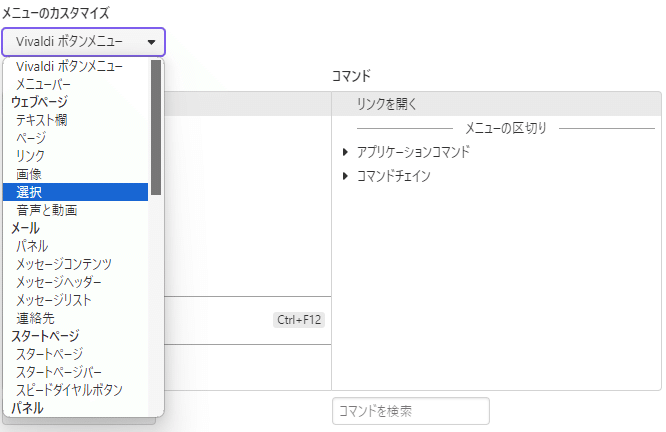
Task: Select リンクを開く command row
Action: (496, 104)
